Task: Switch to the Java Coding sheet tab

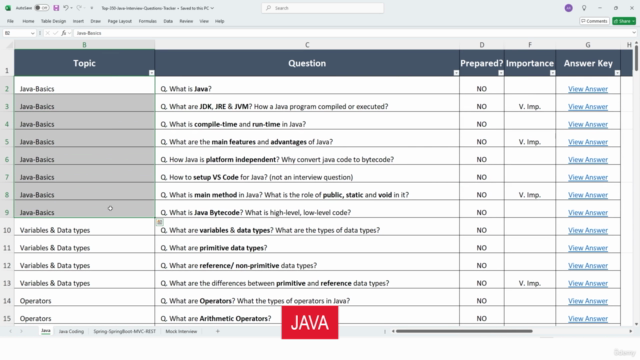Action: click(71, 331)
